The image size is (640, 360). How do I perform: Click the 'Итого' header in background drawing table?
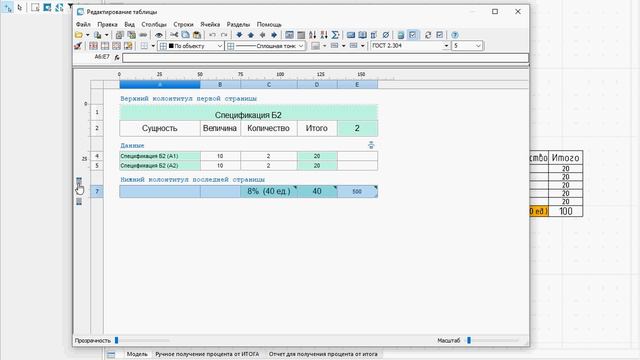point(565,158)
